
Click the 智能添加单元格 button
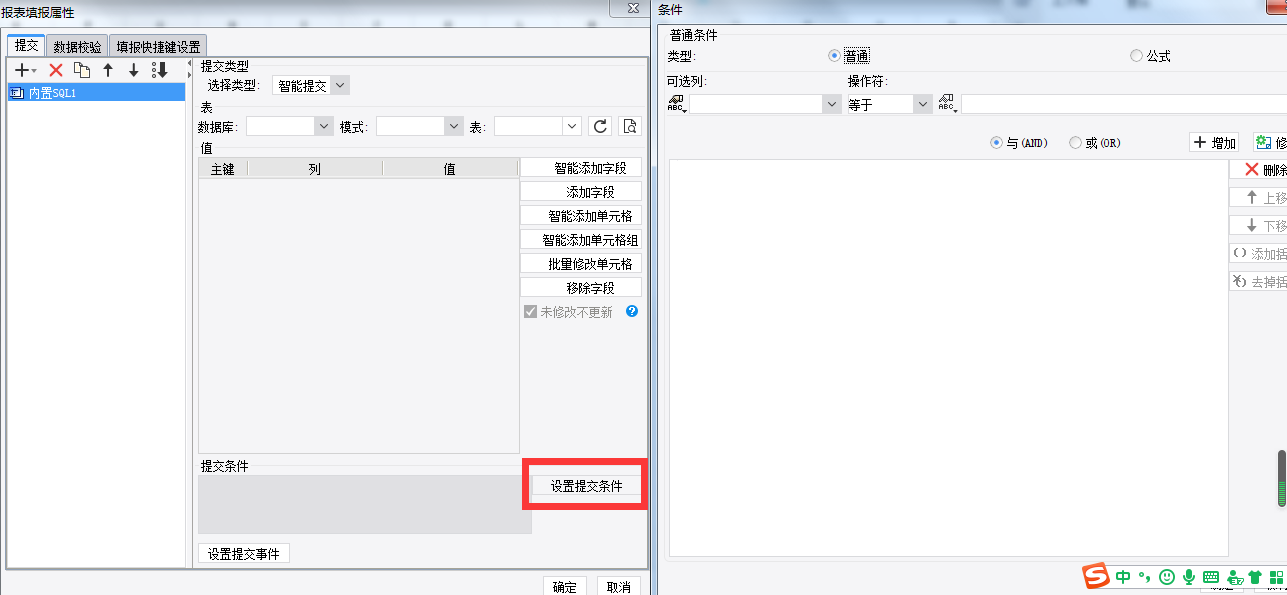[x=581, y=216]
